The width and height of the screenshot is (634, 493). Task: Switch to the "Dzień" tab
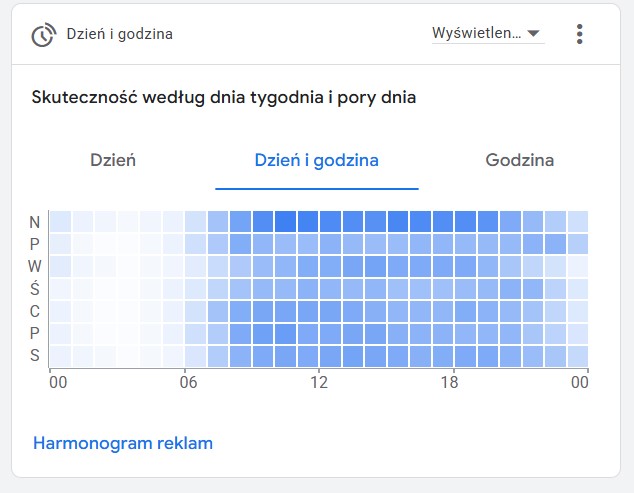(113, 160)
